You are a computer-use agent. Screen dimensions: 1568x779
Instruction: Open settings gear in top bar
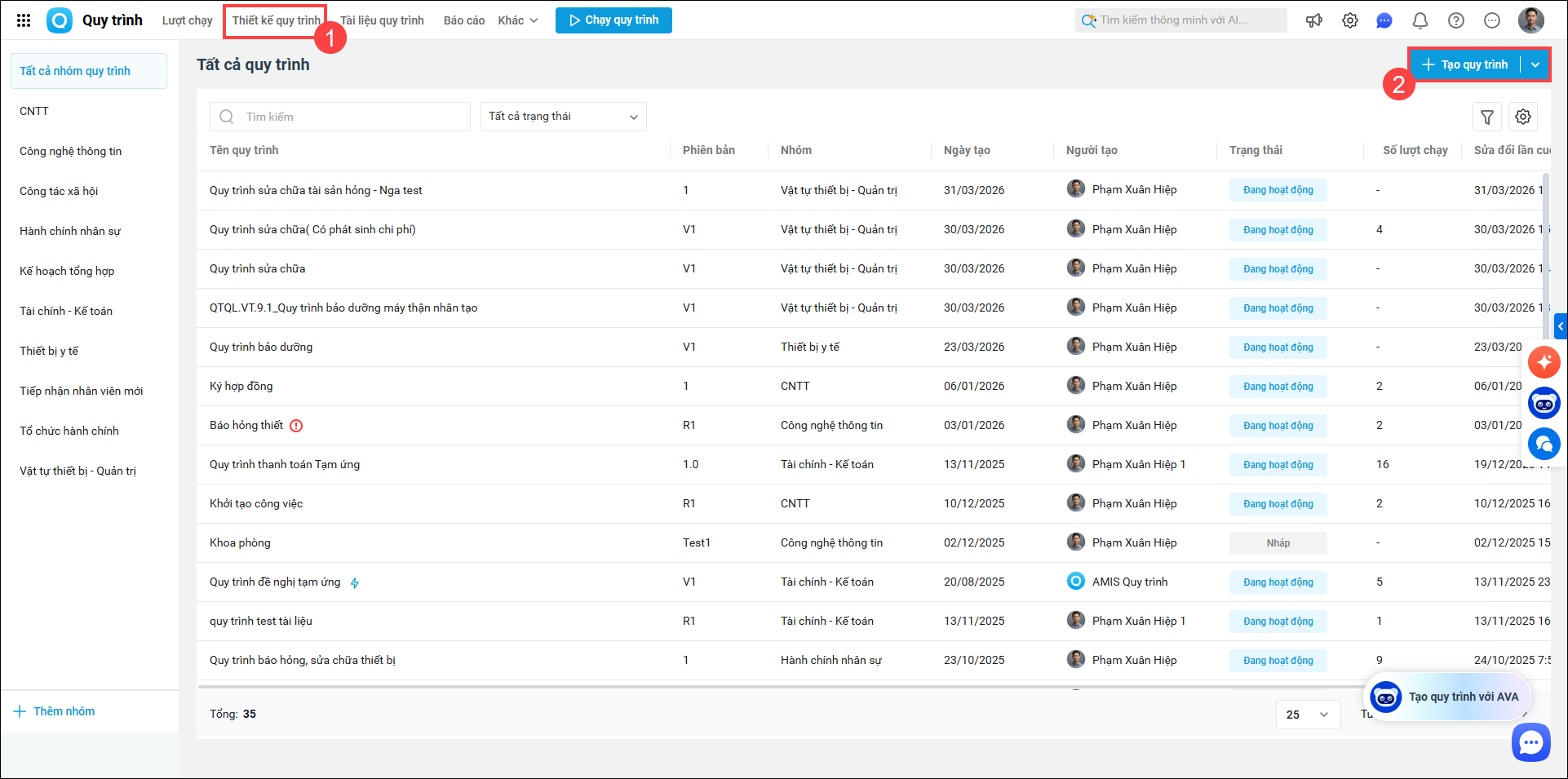pos(1350,20)
